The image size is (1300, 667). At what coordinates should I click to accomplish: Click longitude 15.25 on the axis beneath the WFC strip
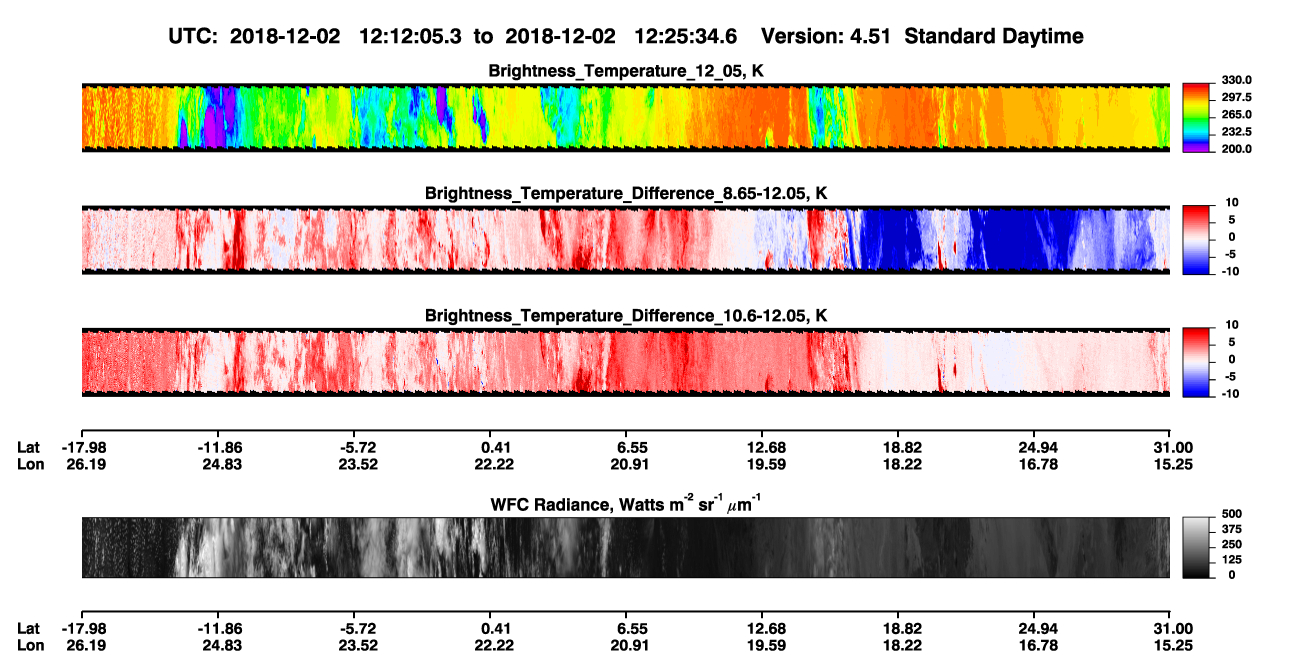tap(1171, 645)
